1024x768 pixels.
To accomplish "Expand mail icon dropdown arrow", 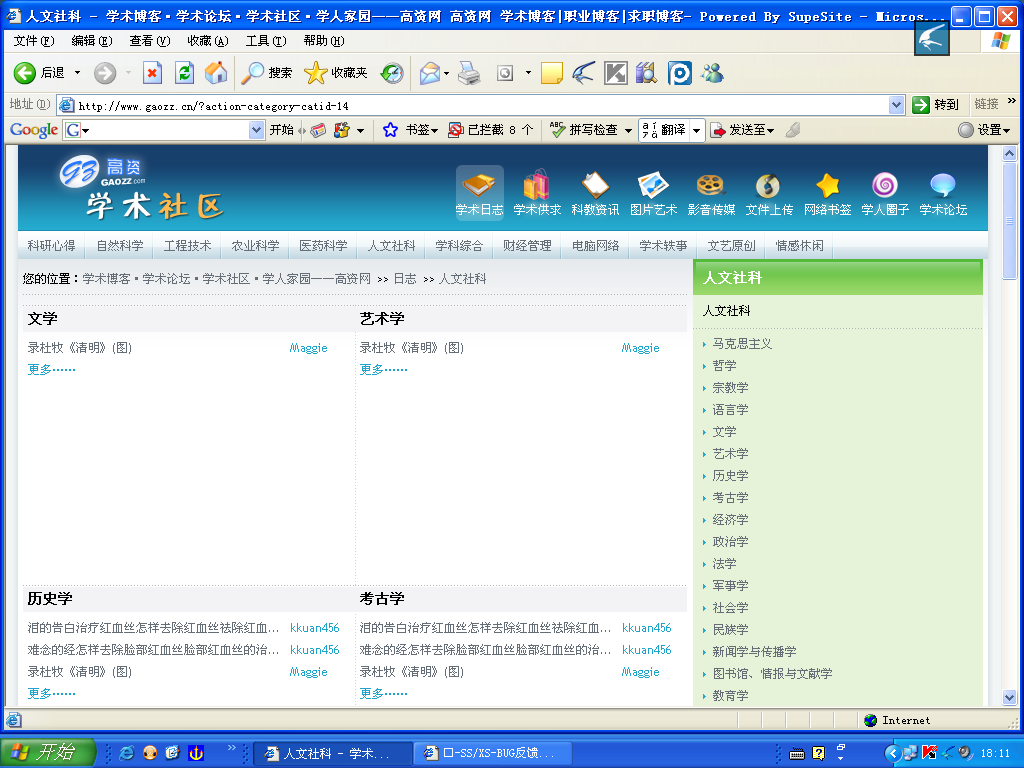I will coord(447,73).
